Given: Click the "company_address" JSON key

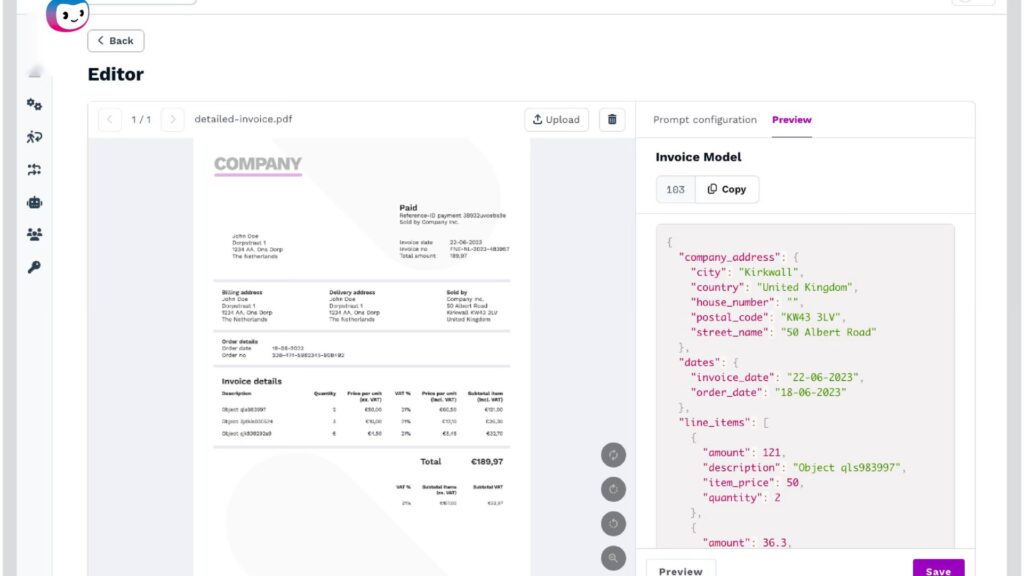Looking at the screenshot, I should [x=729, y=257].
